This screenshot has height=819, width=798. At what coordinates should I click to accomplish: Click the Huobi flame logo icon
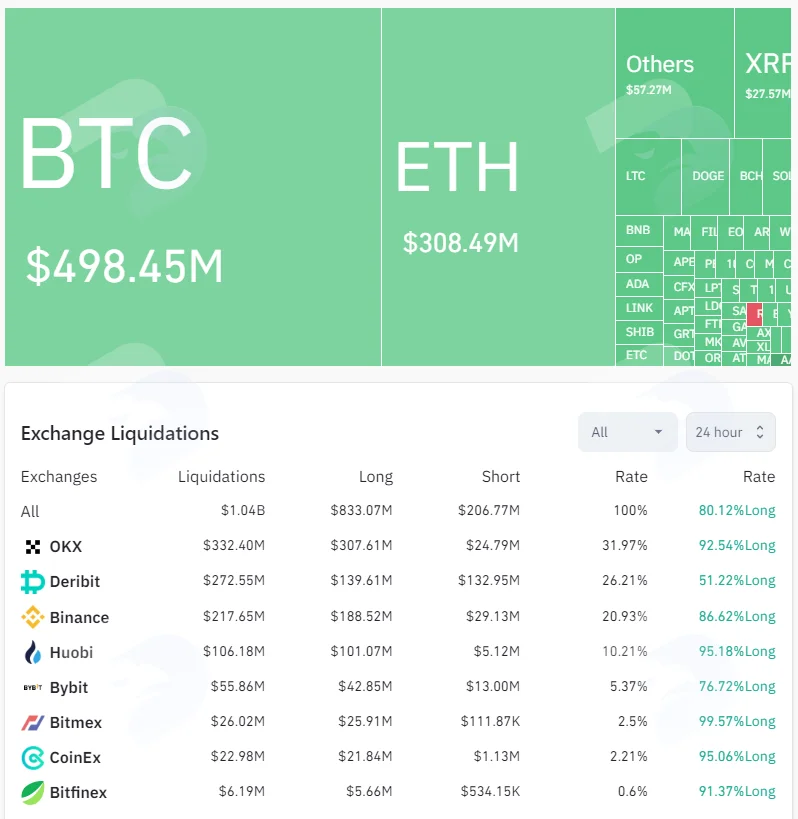click(x=32, y=652)
